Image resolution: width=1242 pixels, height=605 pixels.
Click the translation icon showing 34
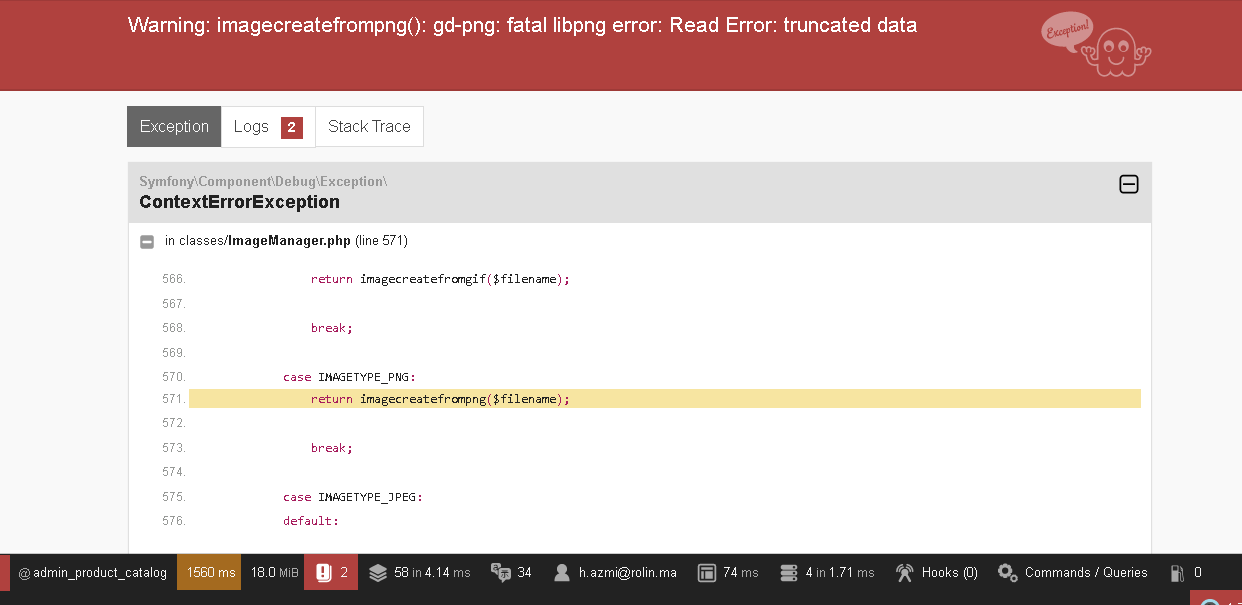pyautogui.click(x=501, y=573)
